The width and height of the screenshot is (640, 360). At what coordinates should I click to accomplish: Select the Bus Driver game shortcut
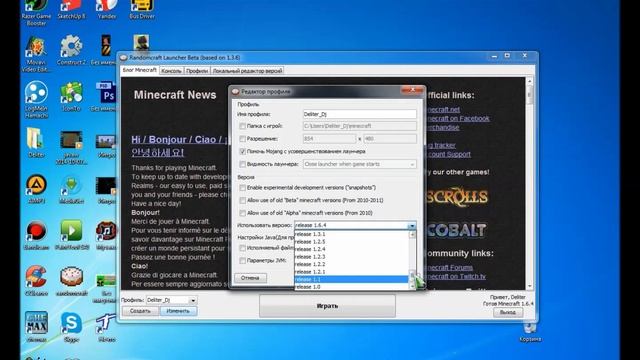tap(142, 10)
